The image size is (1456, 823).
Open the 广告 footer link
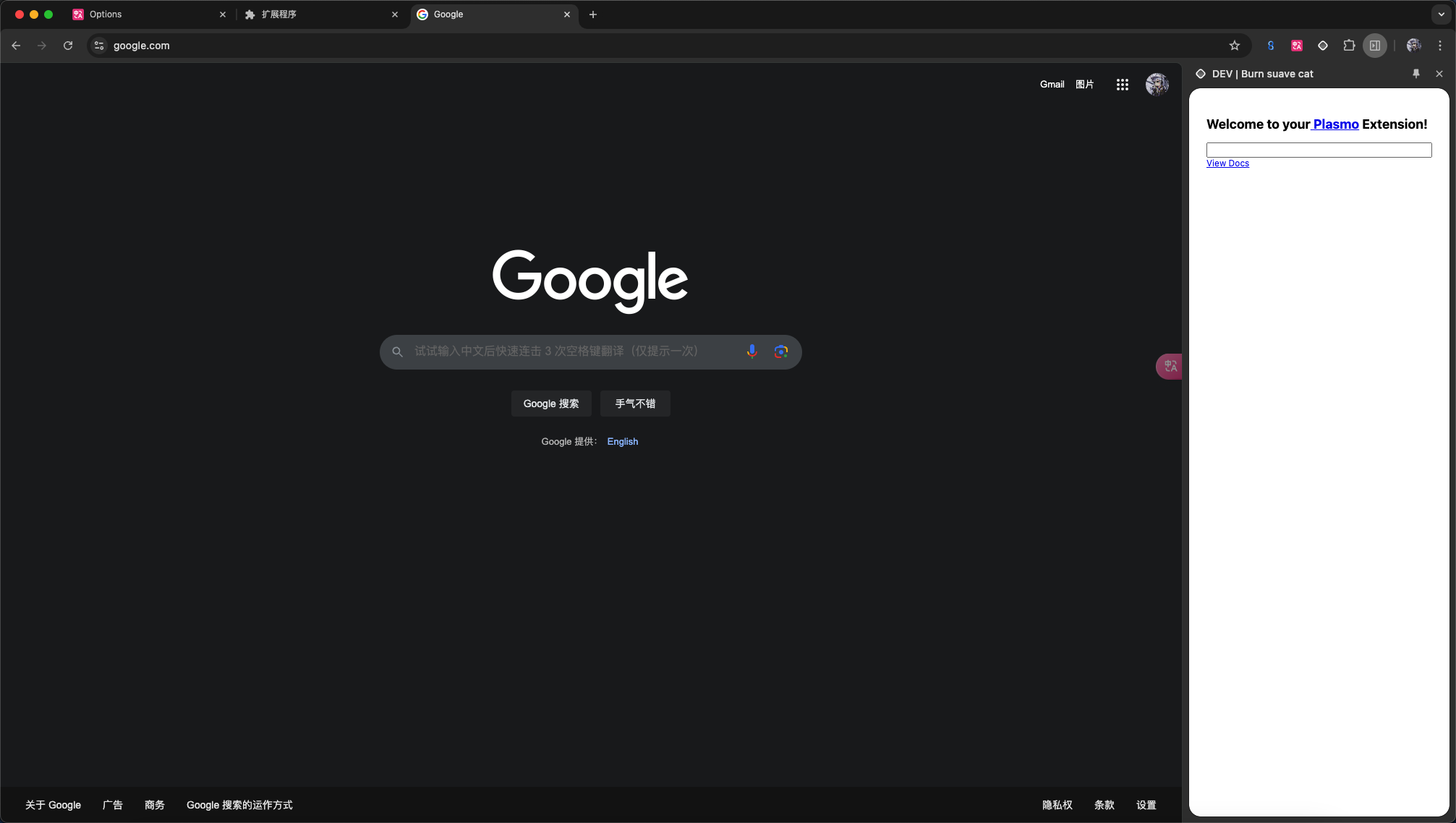[x=113, y=805]
